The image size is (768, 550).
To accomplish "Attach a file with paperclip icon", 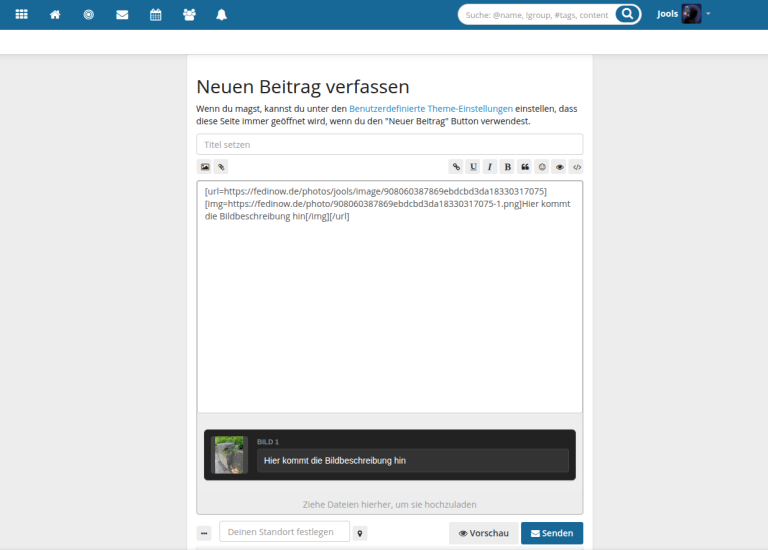I will pos(221,167).
